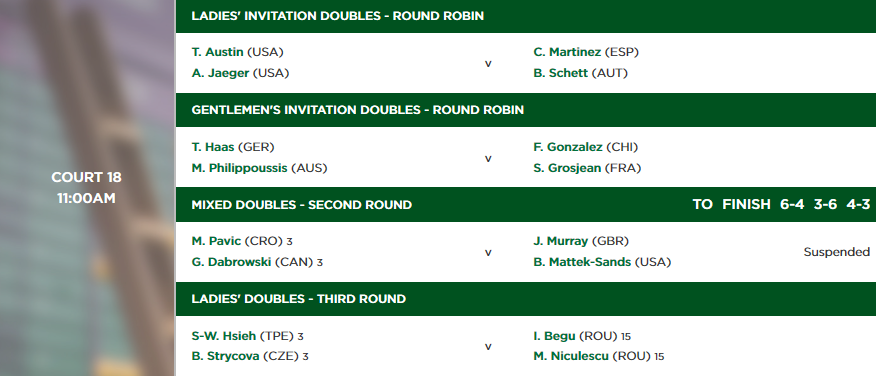876x376 pixels.
Task: Open M. Philippoussis player page
Action: [240, 168]
